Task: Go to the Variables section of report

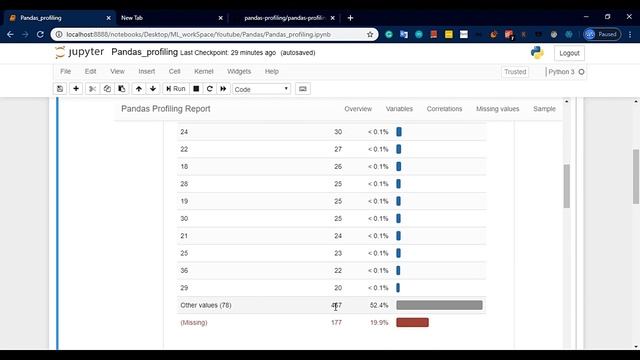Action: [x=399, y=109]
